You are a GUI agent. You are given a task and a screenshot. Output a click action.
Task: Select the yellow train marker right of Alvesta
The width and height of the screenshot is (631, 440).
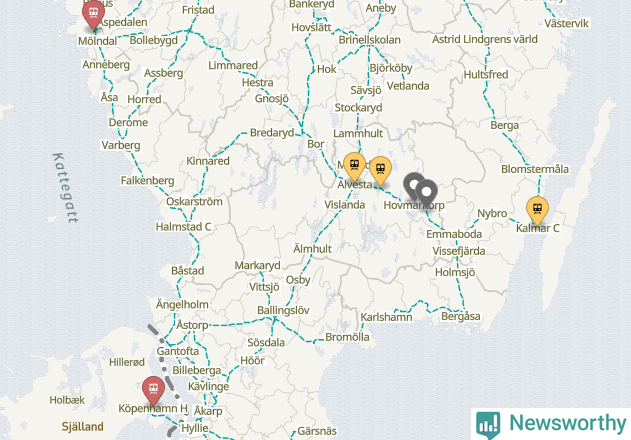(380, 171)
